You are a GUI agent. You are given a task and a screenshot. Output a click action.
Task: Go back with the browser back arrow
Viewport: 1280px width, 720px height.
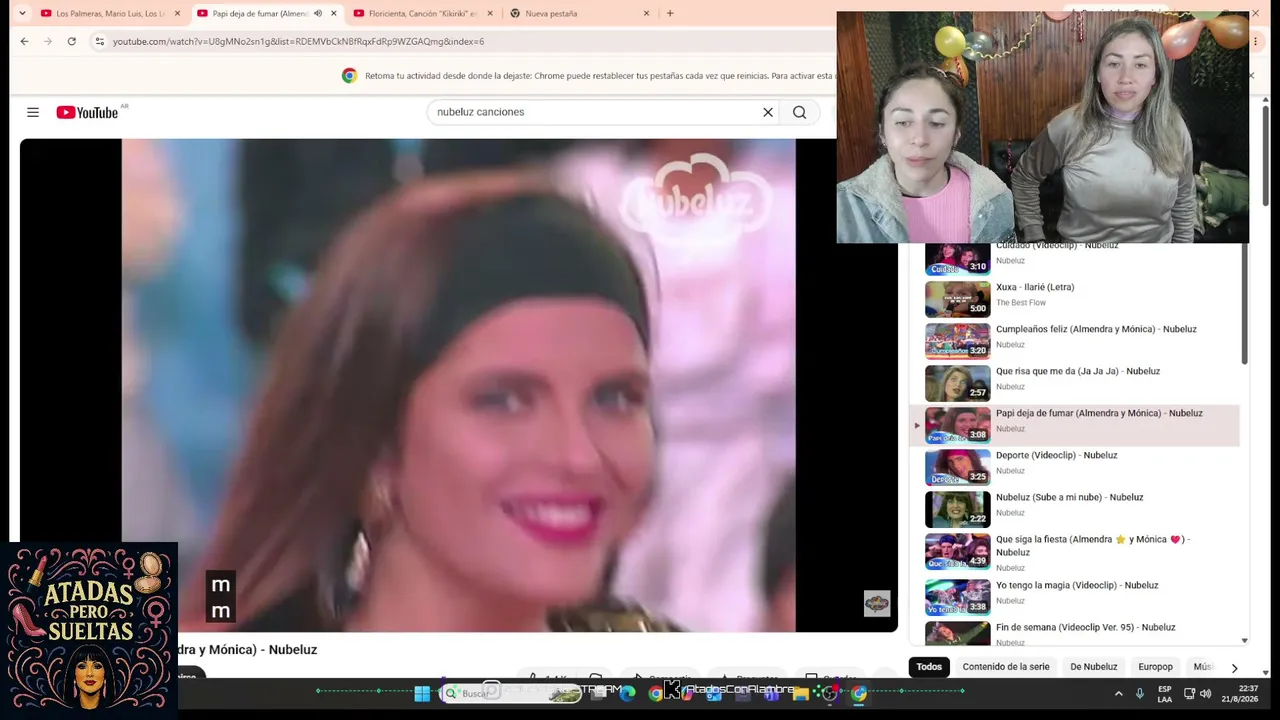click(24, 41)
